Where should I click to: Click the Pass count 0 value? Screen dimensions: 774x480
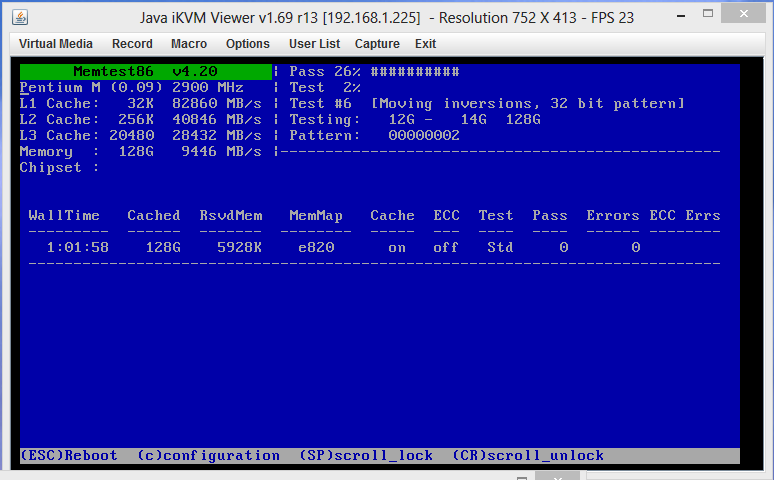coord(564,247)
